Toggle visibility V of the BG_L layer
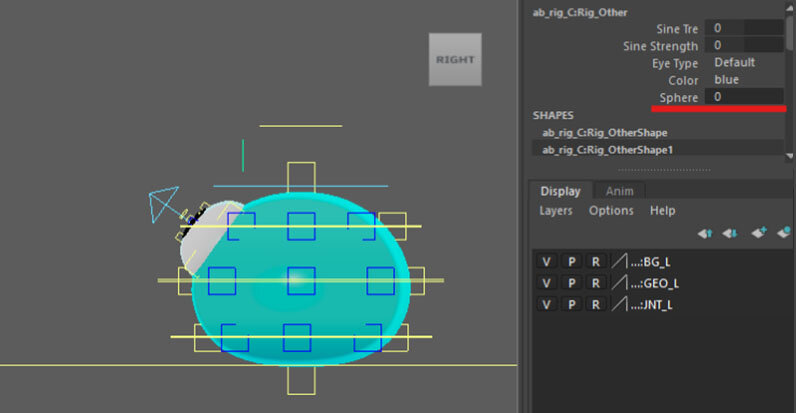Screen dimensions: 796x413 coord(546,261)
